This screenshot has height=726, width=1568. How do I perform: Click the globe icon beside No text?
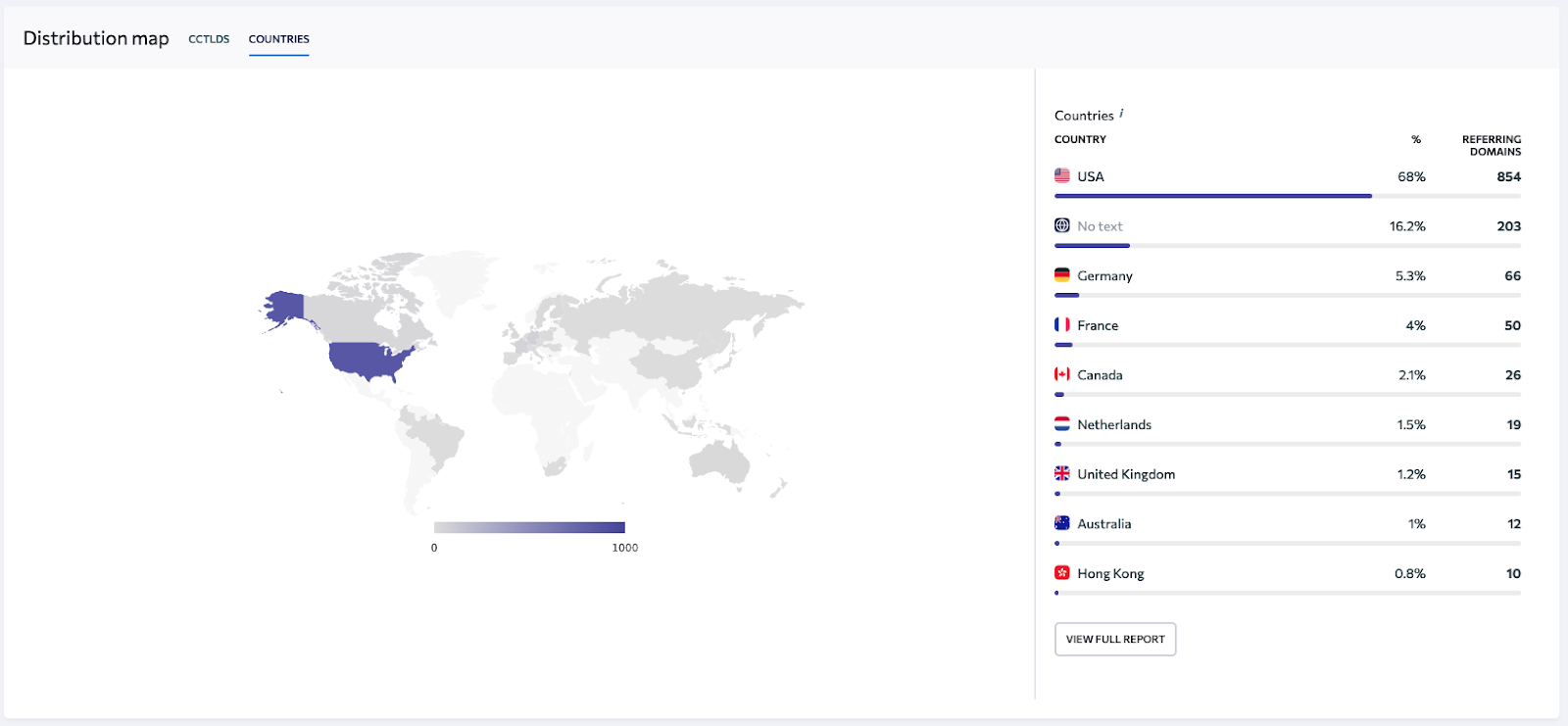pyautogui.click(x=1061, y=225)
